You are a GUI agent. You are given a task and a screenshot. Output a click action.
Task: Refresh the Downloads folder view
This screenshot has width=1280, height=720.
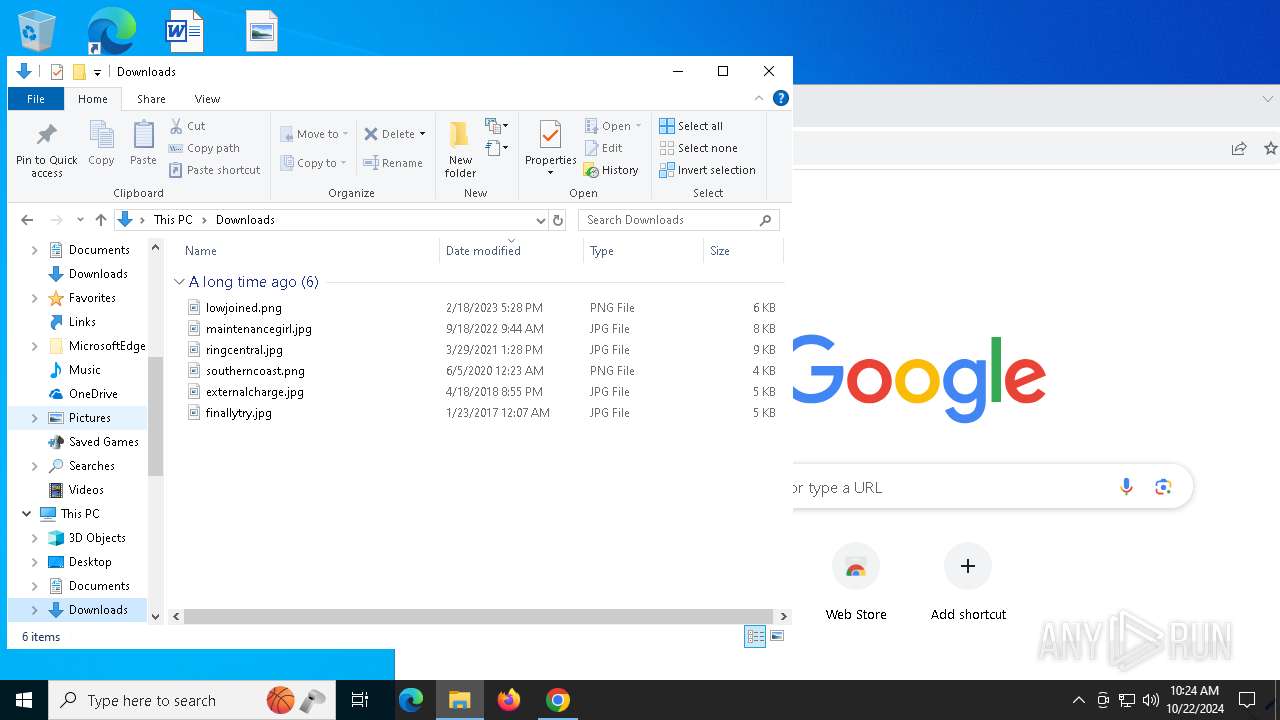[x=558, y=220]
